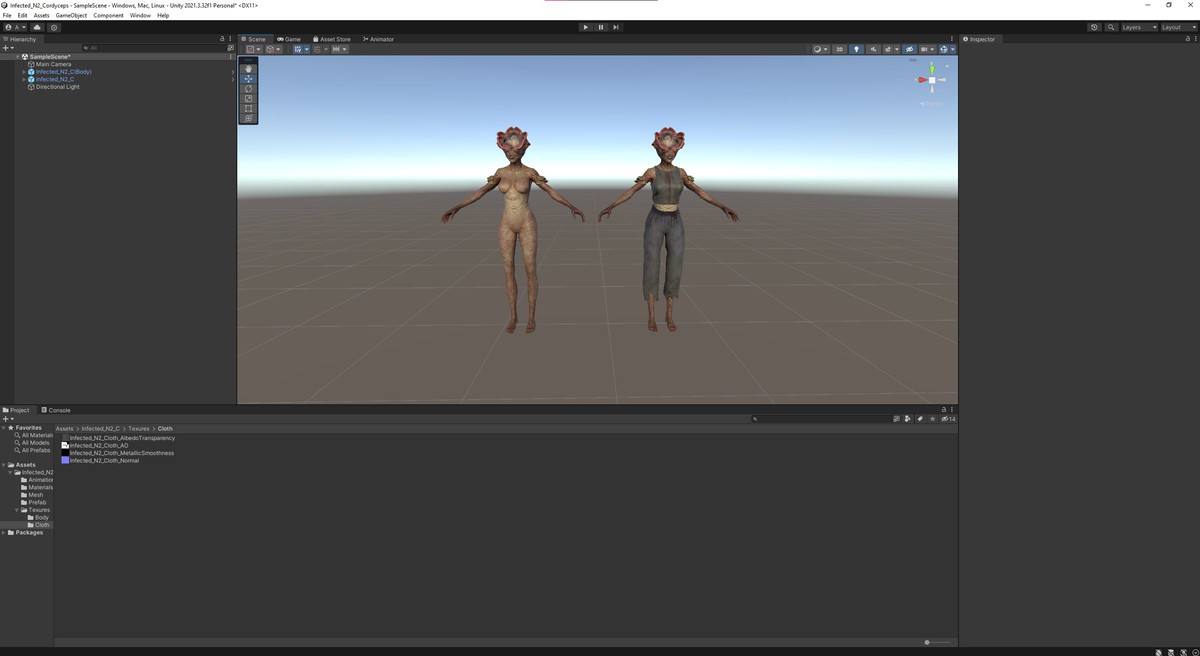Open the scene camera settings dropdown
This screenshot has width=1200, height=656.
pyautogui.click(x=927, y=49)
